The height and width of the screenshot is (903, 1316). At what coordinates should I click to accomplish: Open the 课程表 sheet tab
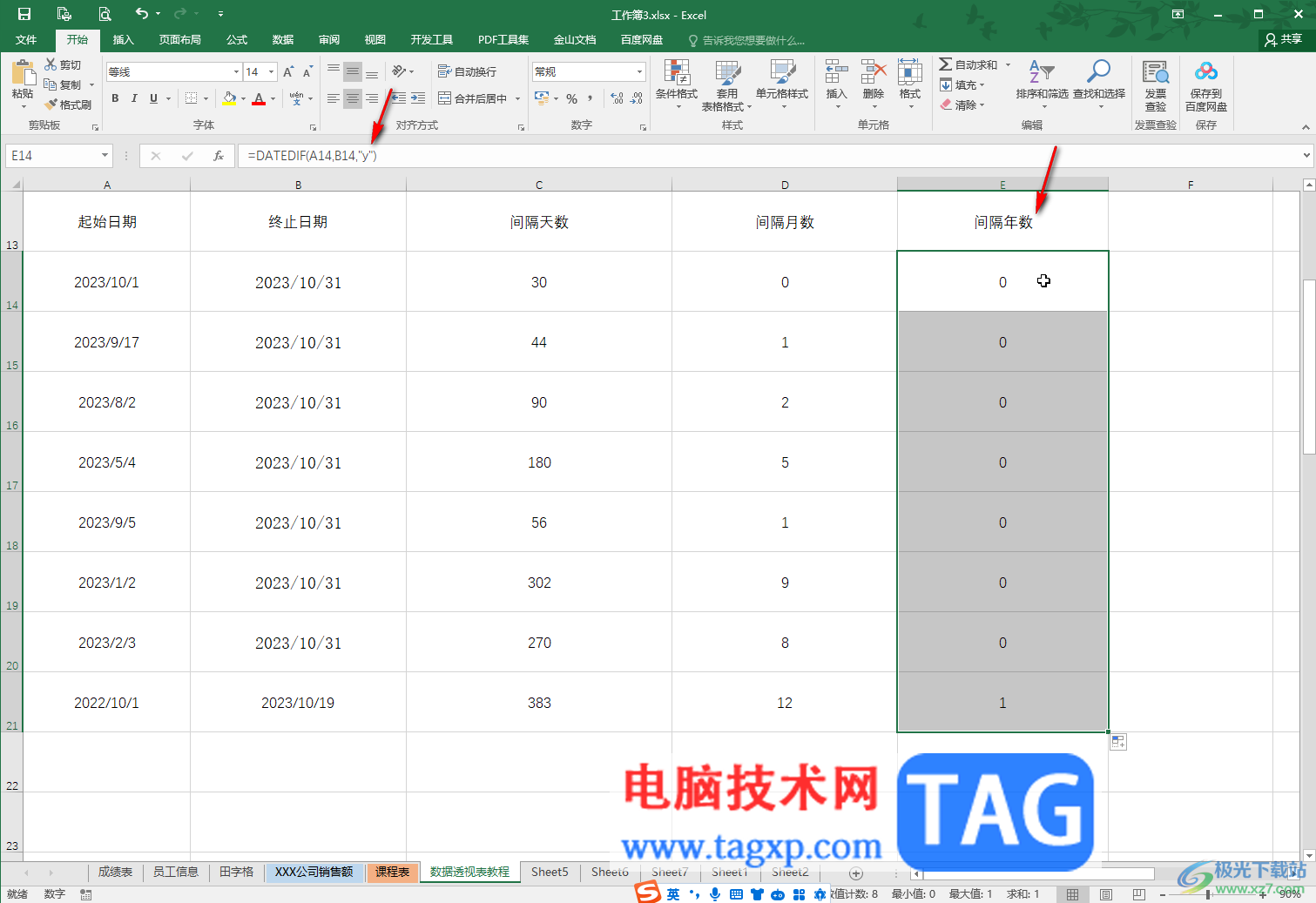click(x=393, y=873)
